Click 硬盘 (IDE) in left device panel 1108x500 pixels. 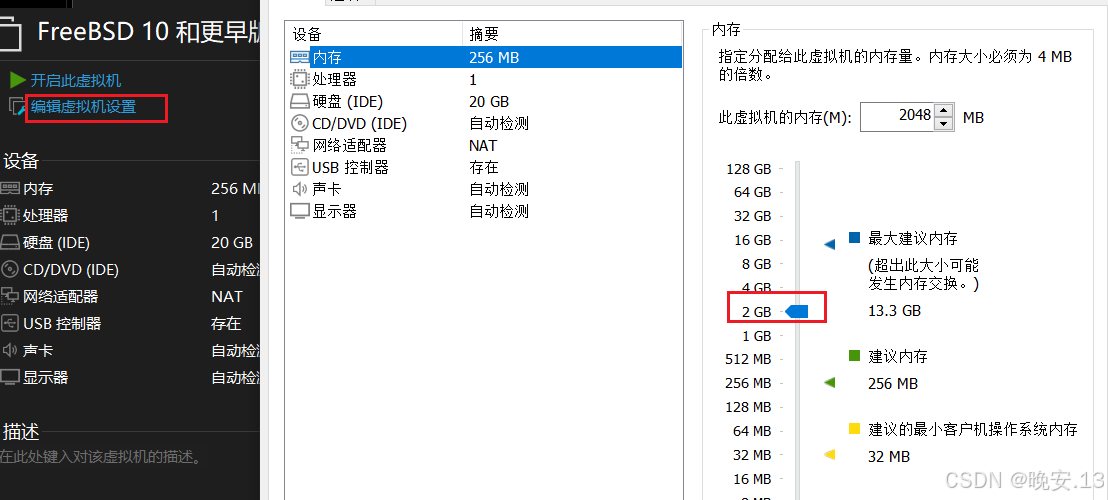tap(57, 243)
